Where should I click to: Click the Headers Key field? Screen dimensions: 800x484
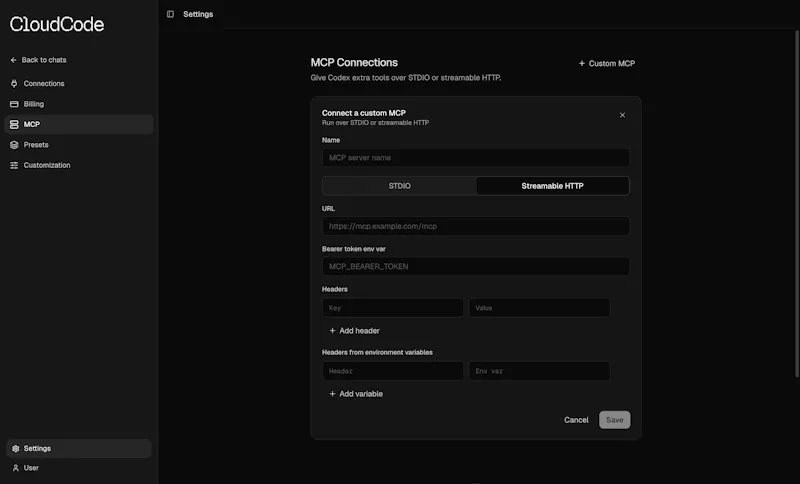[x=393, y=308]
